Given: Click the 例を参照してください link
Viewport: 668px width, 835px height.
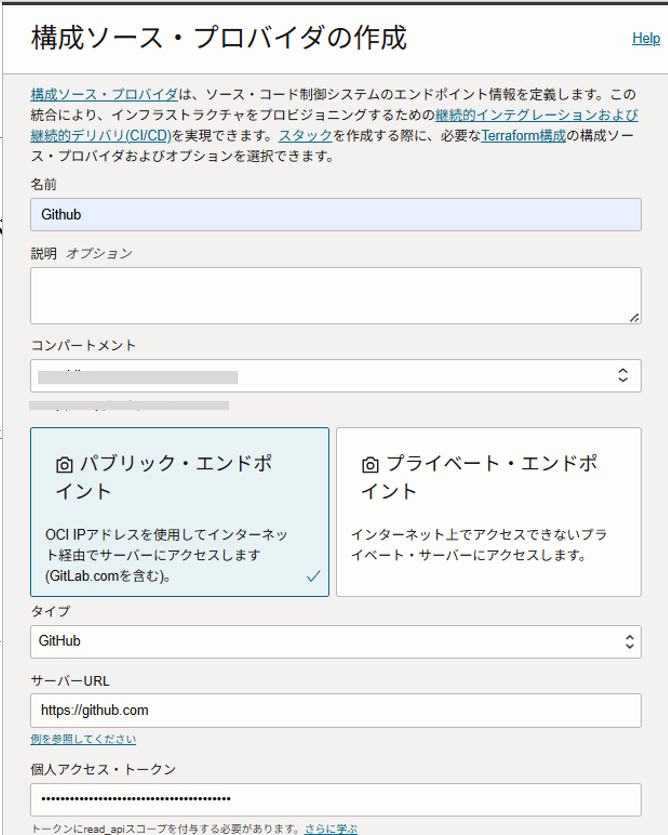Looking at the screenshot, I should [x=83, y=739].
